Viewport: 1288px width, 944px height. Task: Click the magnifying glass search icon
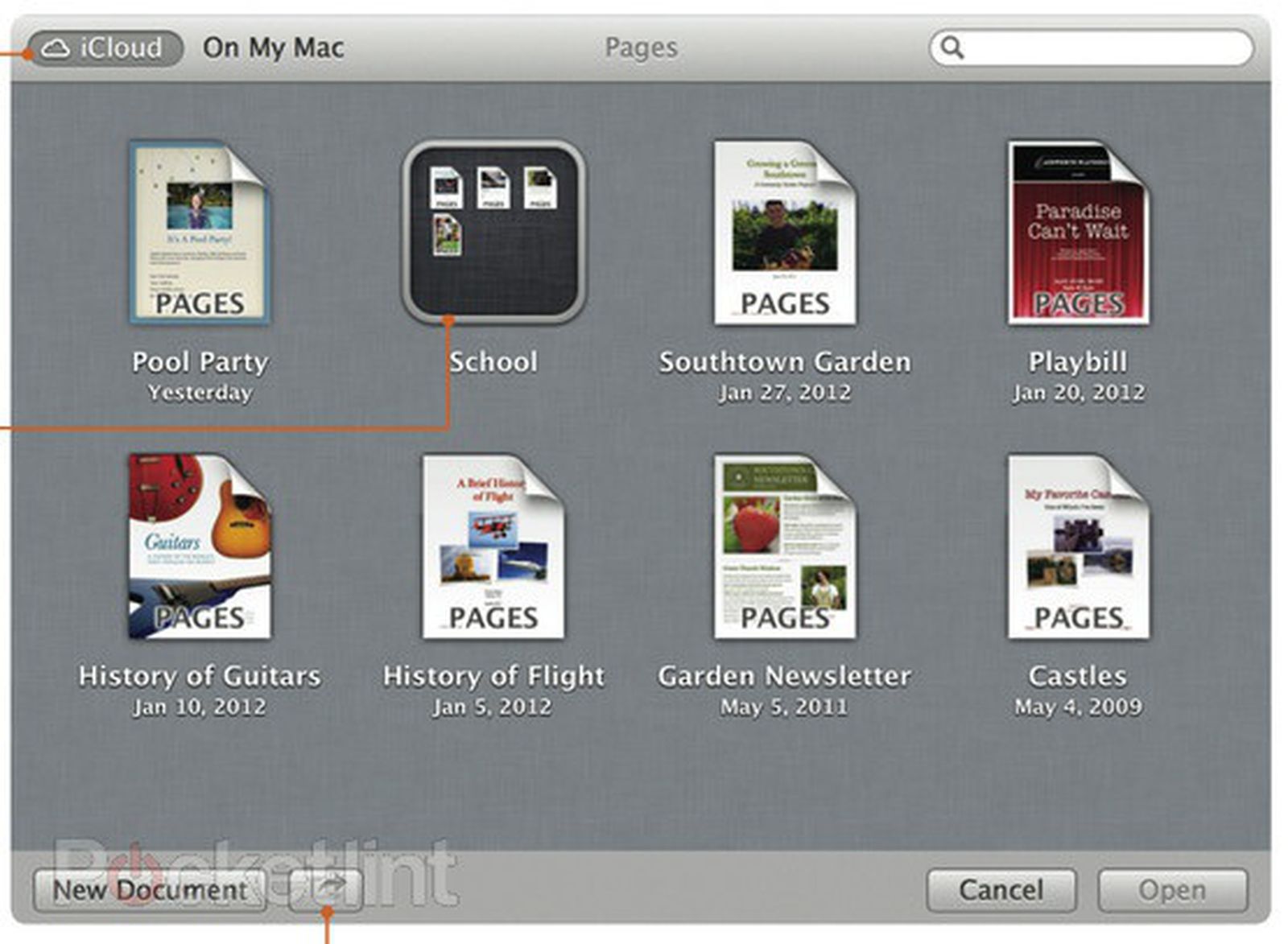[x=952, y=48]
